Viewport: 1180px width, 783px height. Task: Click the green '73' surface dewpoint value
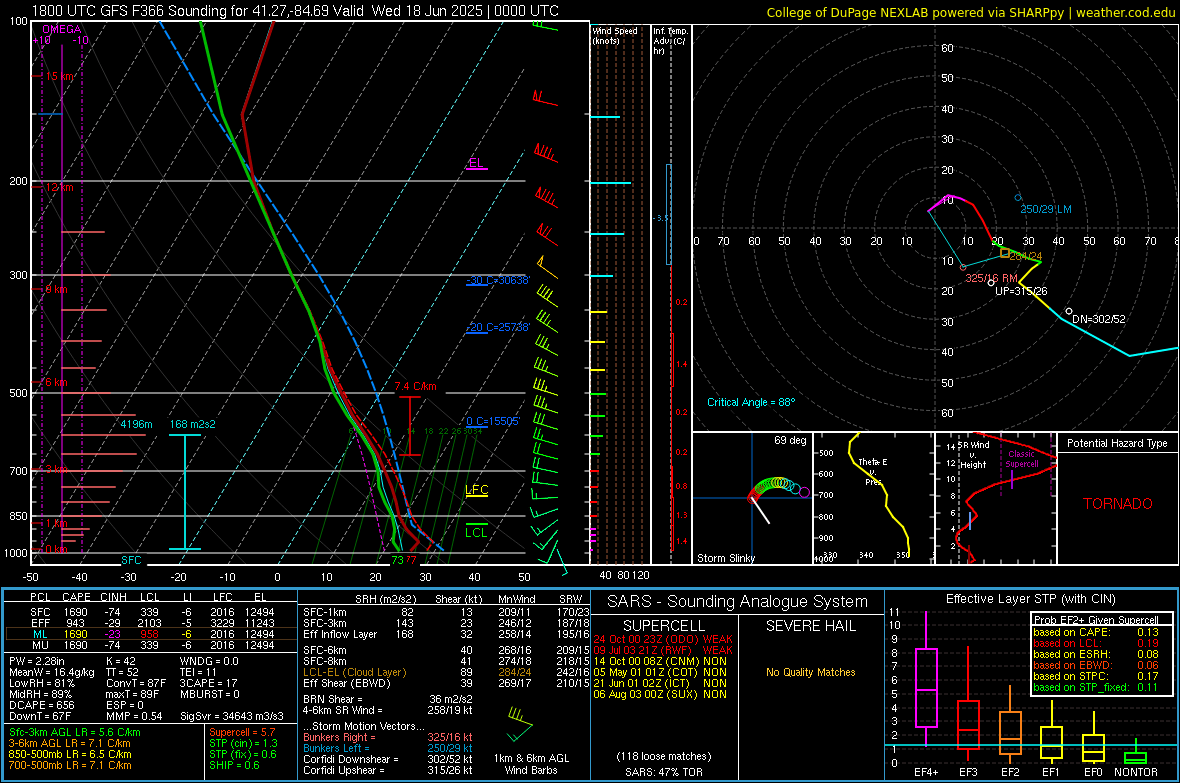point(397,560)
